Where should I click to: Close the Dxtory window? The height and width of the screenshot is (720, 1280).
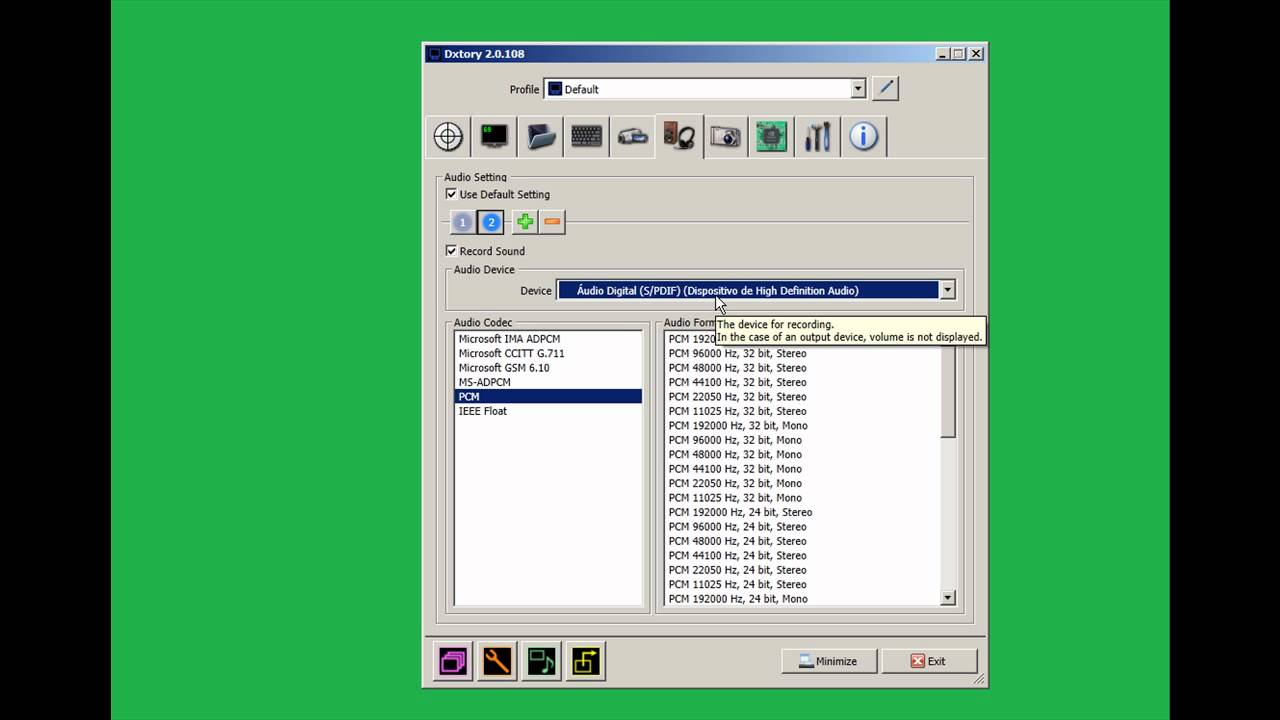(976, 54)
